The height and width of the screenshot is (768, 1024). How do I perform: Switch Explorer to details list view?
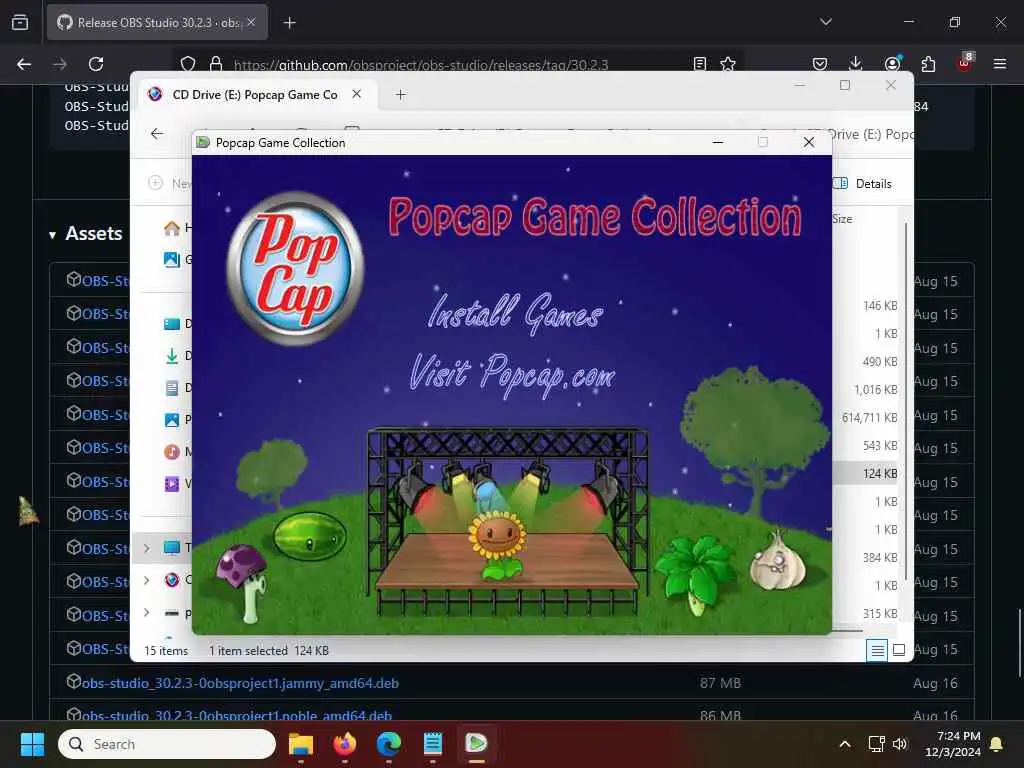pos(877,650)
